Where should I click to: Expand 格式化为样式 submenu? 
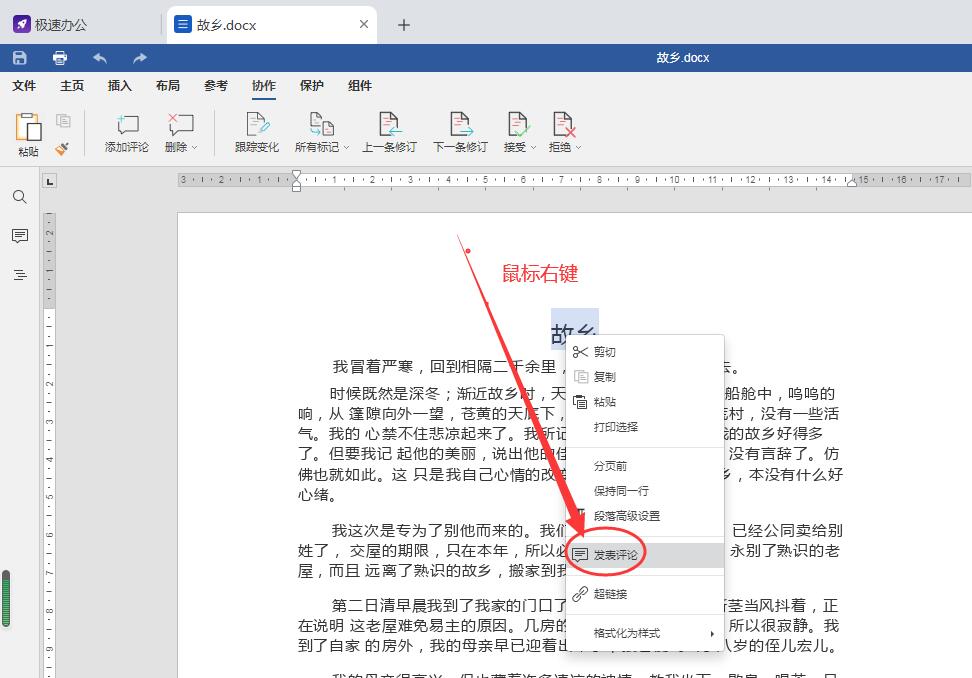point(645,633)
